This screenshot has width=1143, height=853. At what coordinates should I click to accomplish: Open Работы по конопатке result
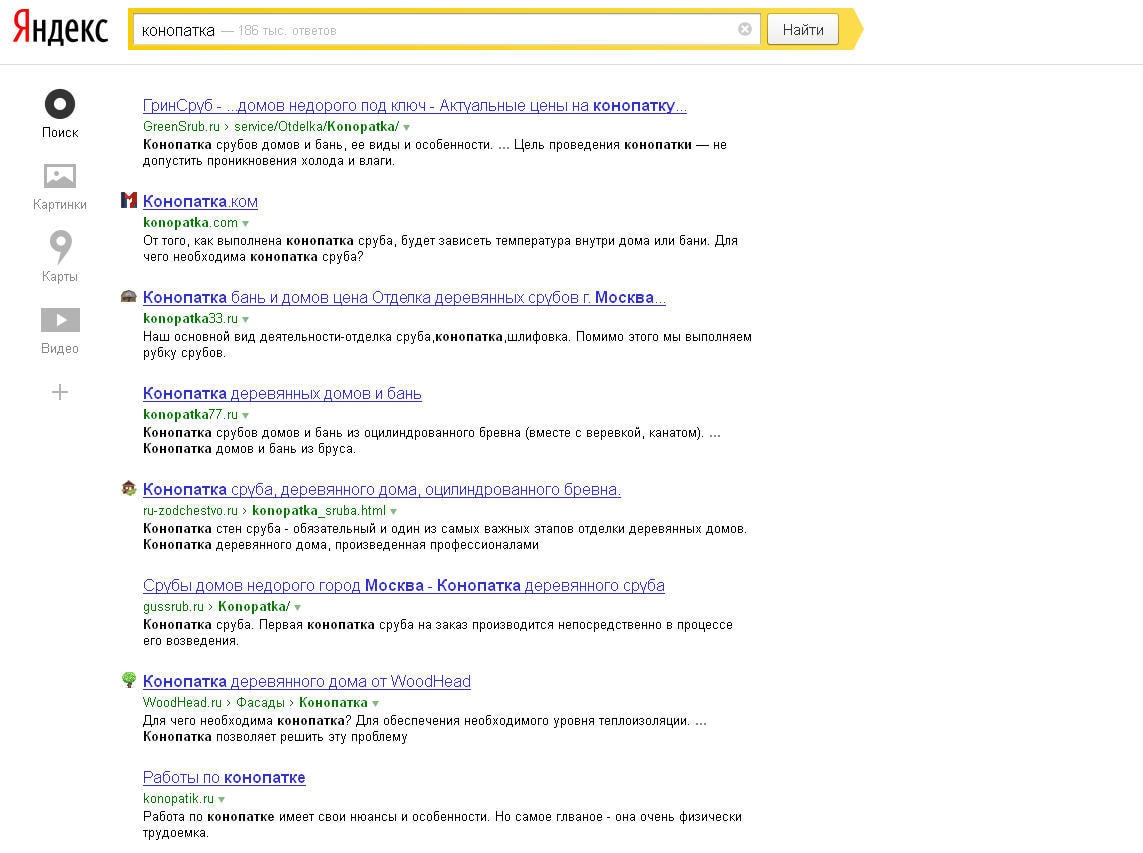(224, 777)
